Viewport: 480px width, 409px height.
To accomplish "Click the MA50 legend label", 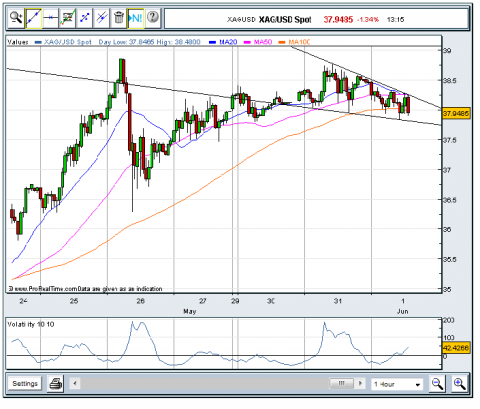I will click(x=263, y=42).
